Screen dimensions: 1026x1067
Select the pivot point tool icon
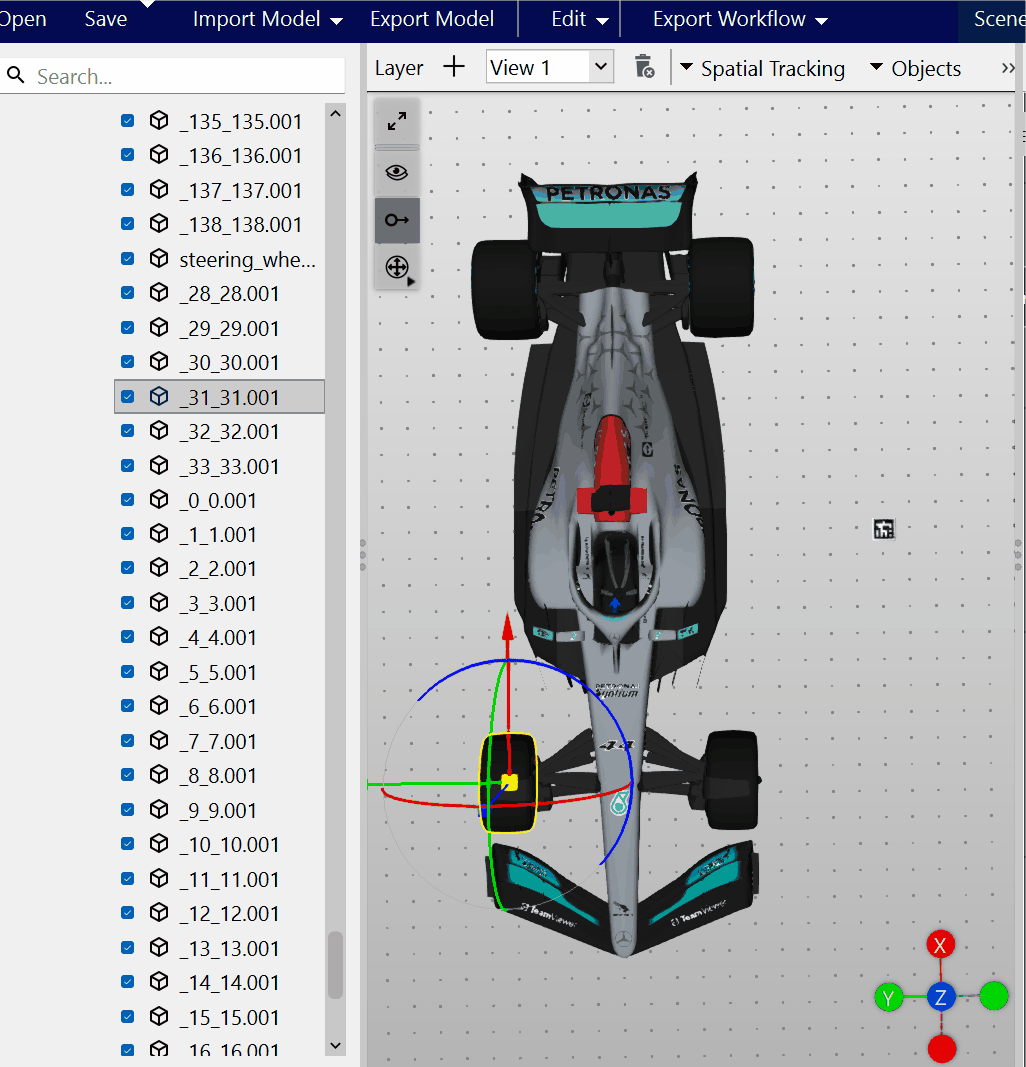pos(397,220)
